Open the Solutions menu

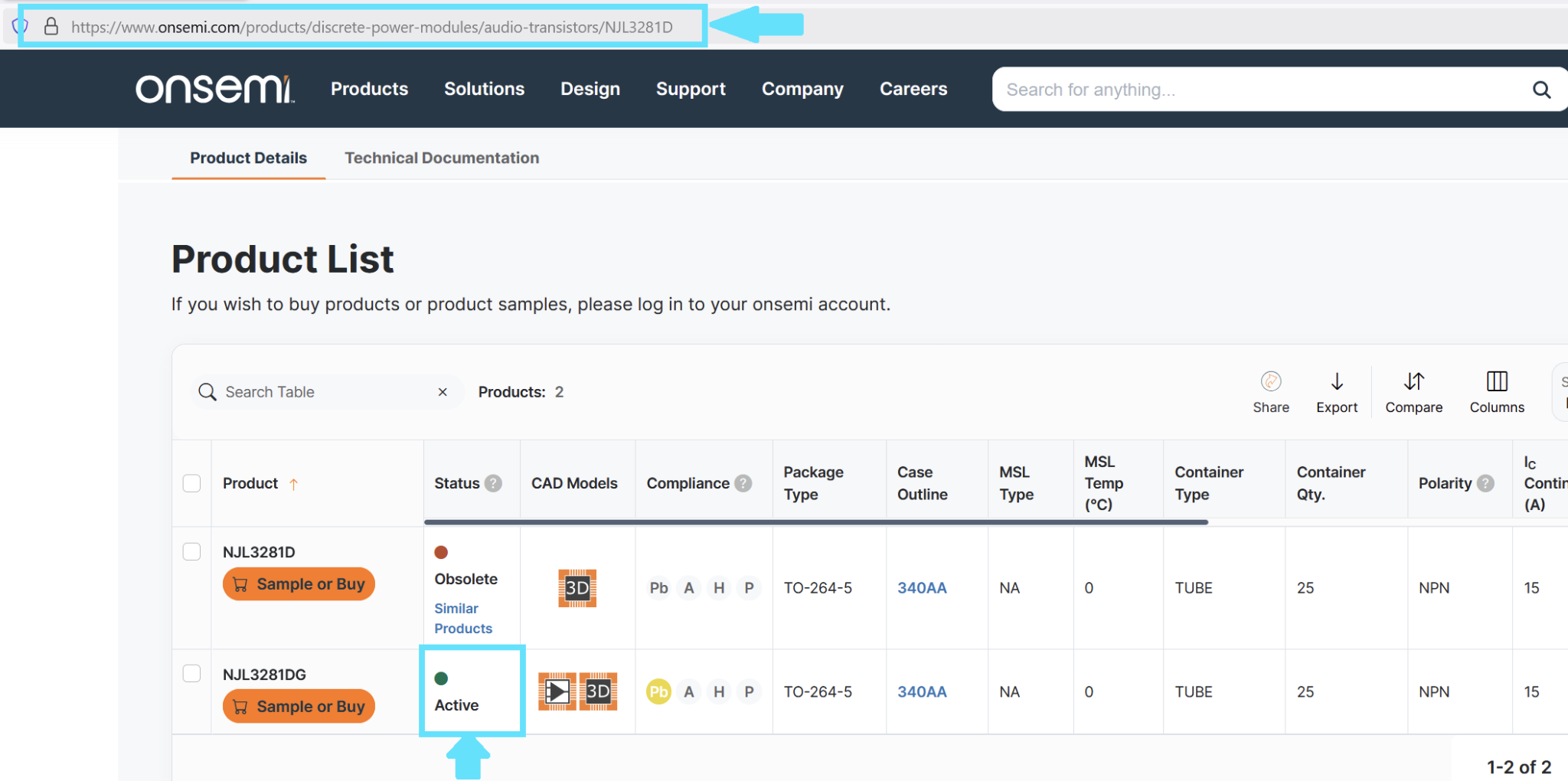click(484, 89)
